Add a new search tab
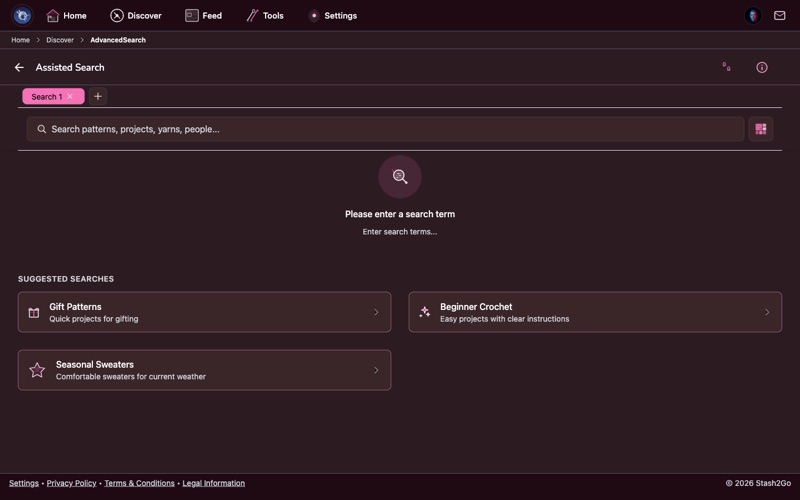The image size is (800, 500). 98,96
